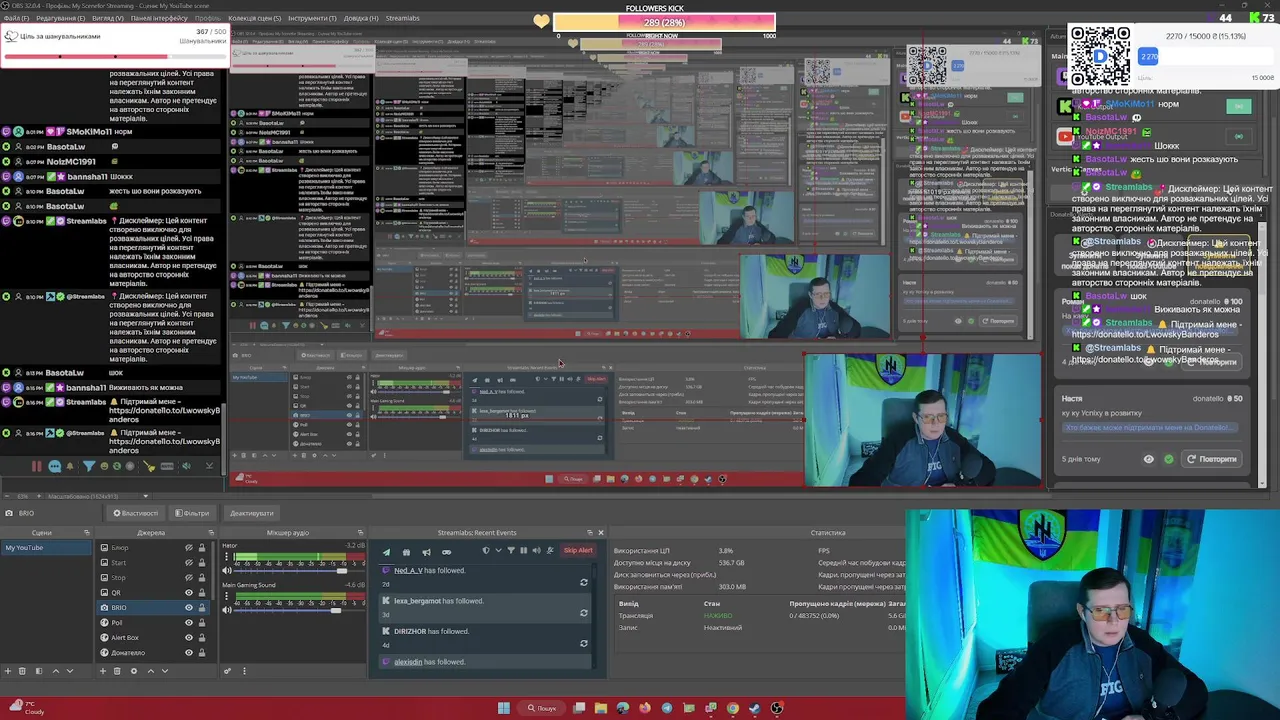Pop out the Мікшер аудіо dock

[x=360, y=533]
